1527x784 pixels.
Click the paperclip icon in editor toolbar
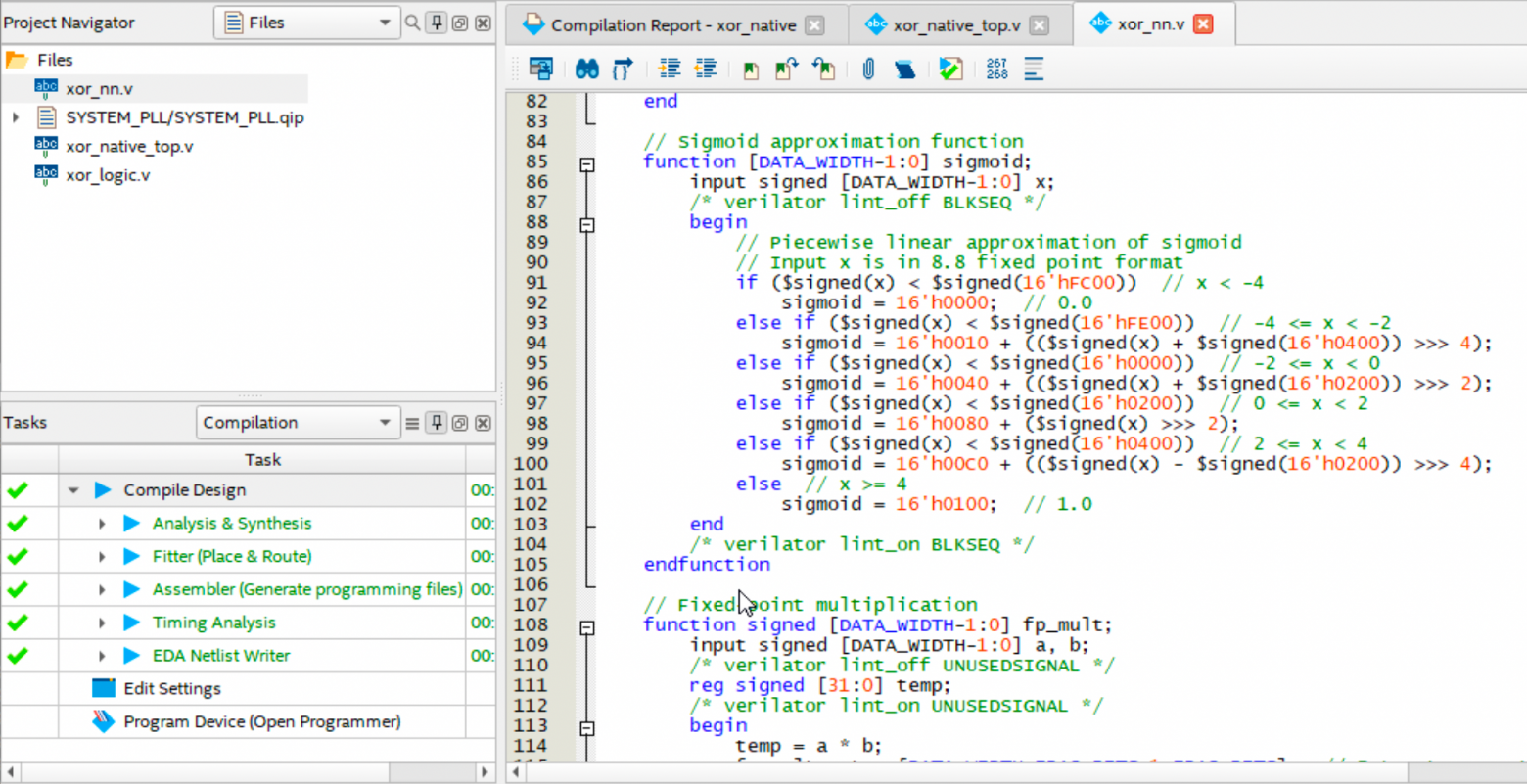click(867, 69)
